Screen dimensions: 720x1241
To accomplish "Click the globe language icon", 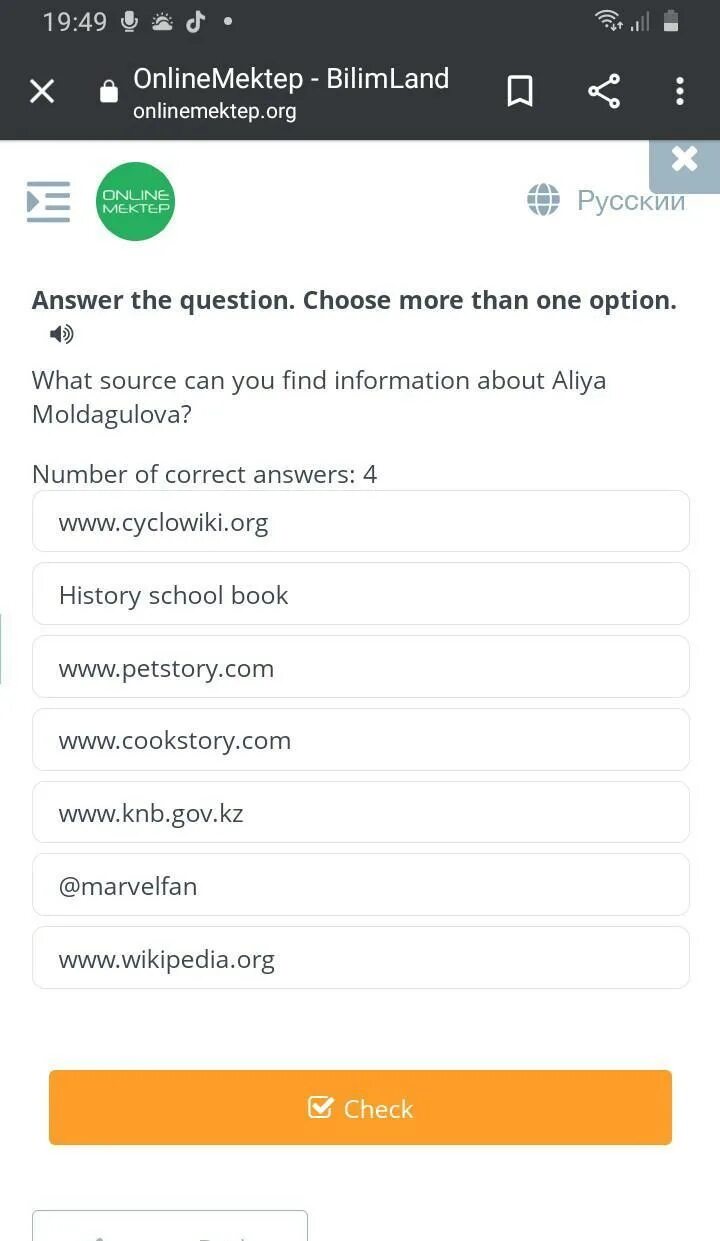I will pos(543,200).
